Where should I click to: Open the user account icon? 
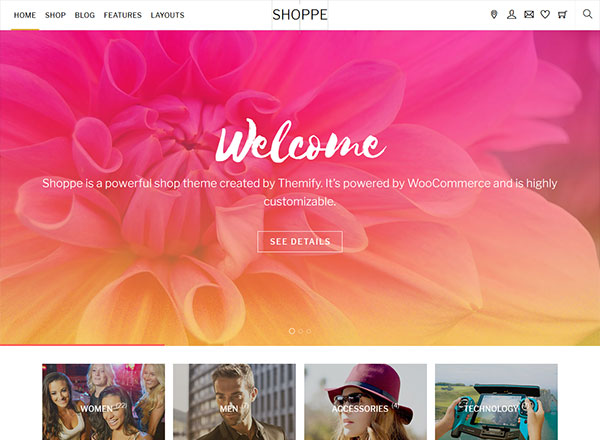(x=511, y=15)
